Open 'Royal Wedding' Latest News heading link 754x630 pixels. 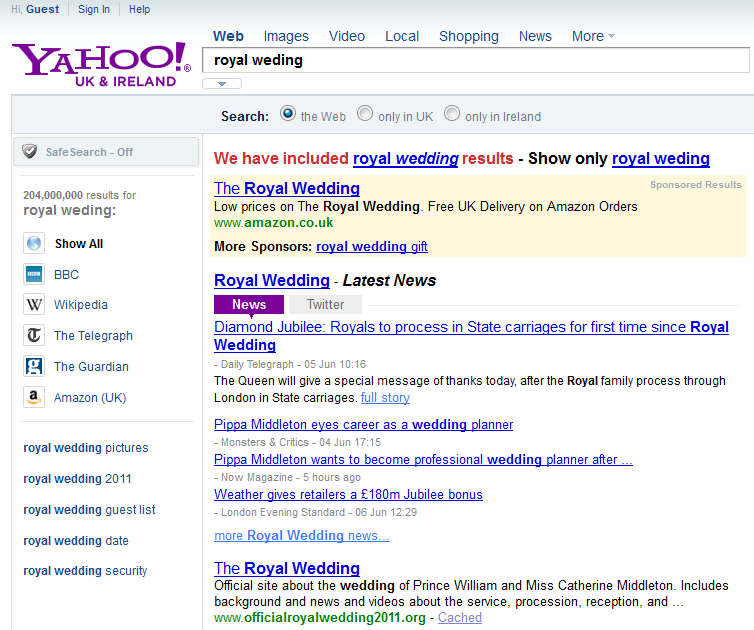click(272, 280)
